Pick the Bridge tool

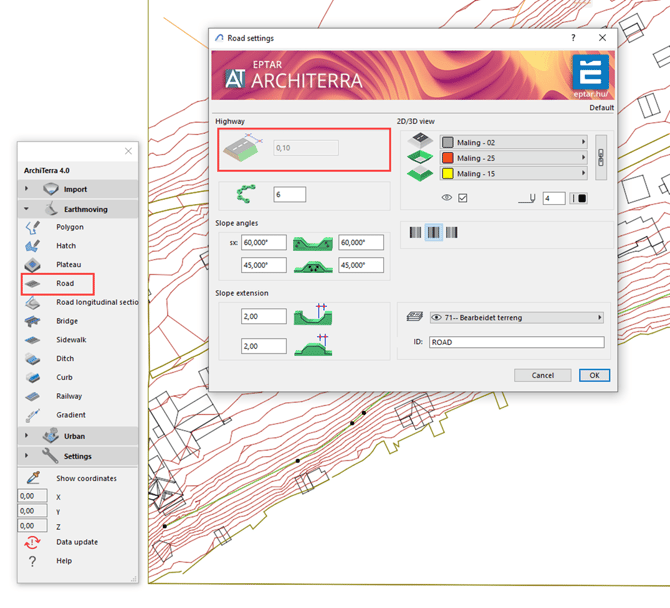coord(67,321)
